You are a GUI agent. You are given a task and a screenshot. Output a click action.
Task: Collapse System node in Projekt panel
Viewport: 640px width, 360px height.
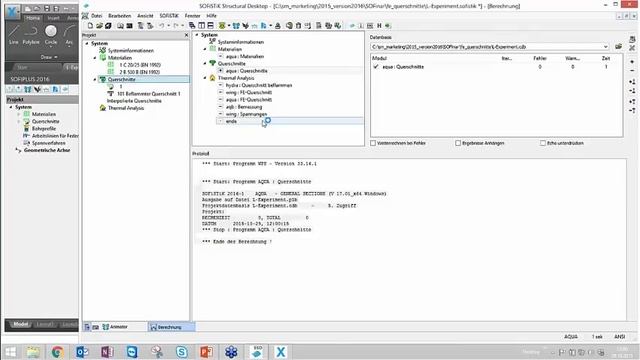click(87, 43)
